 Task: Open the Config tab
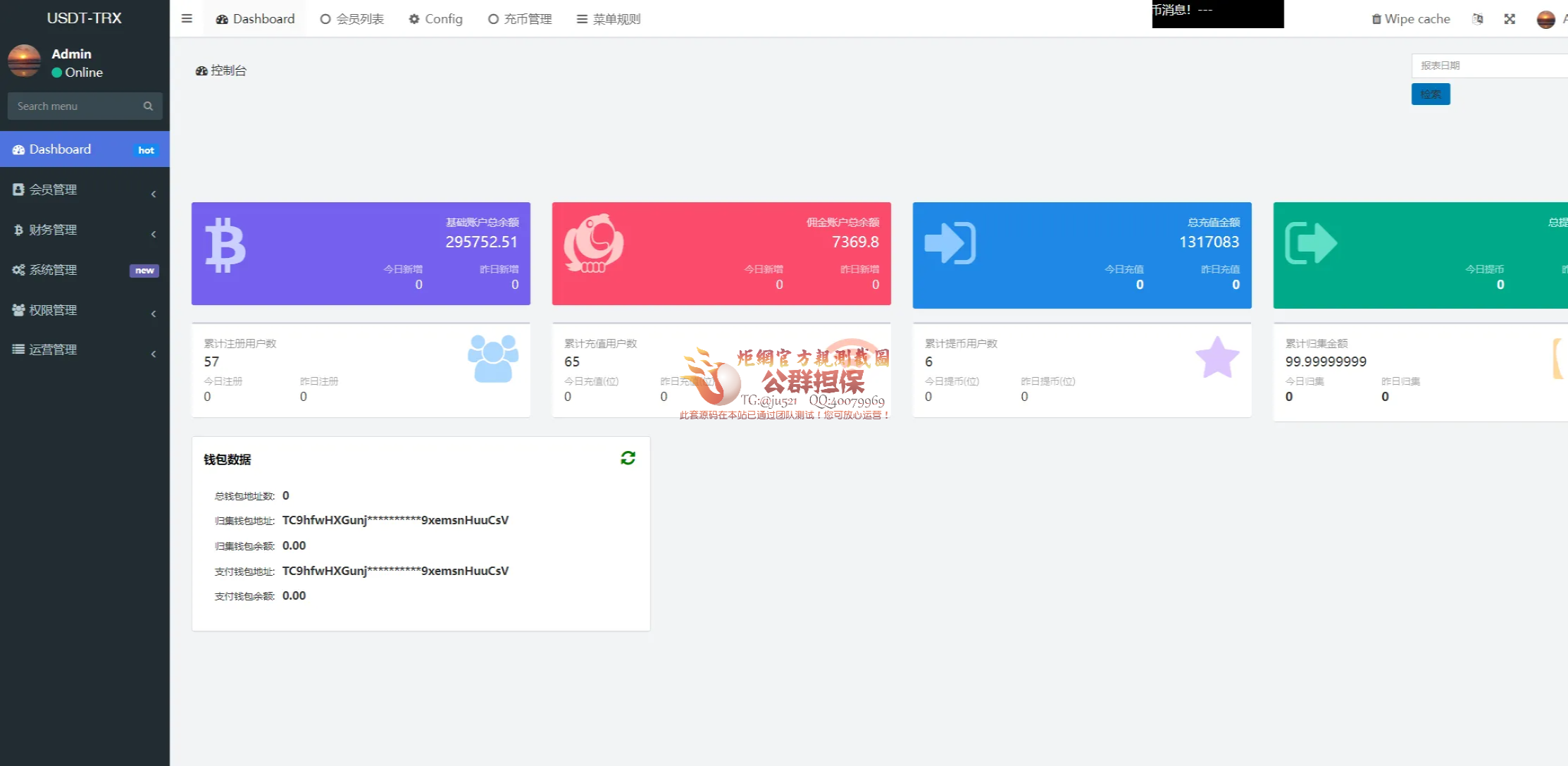click(x=435, y=19)
